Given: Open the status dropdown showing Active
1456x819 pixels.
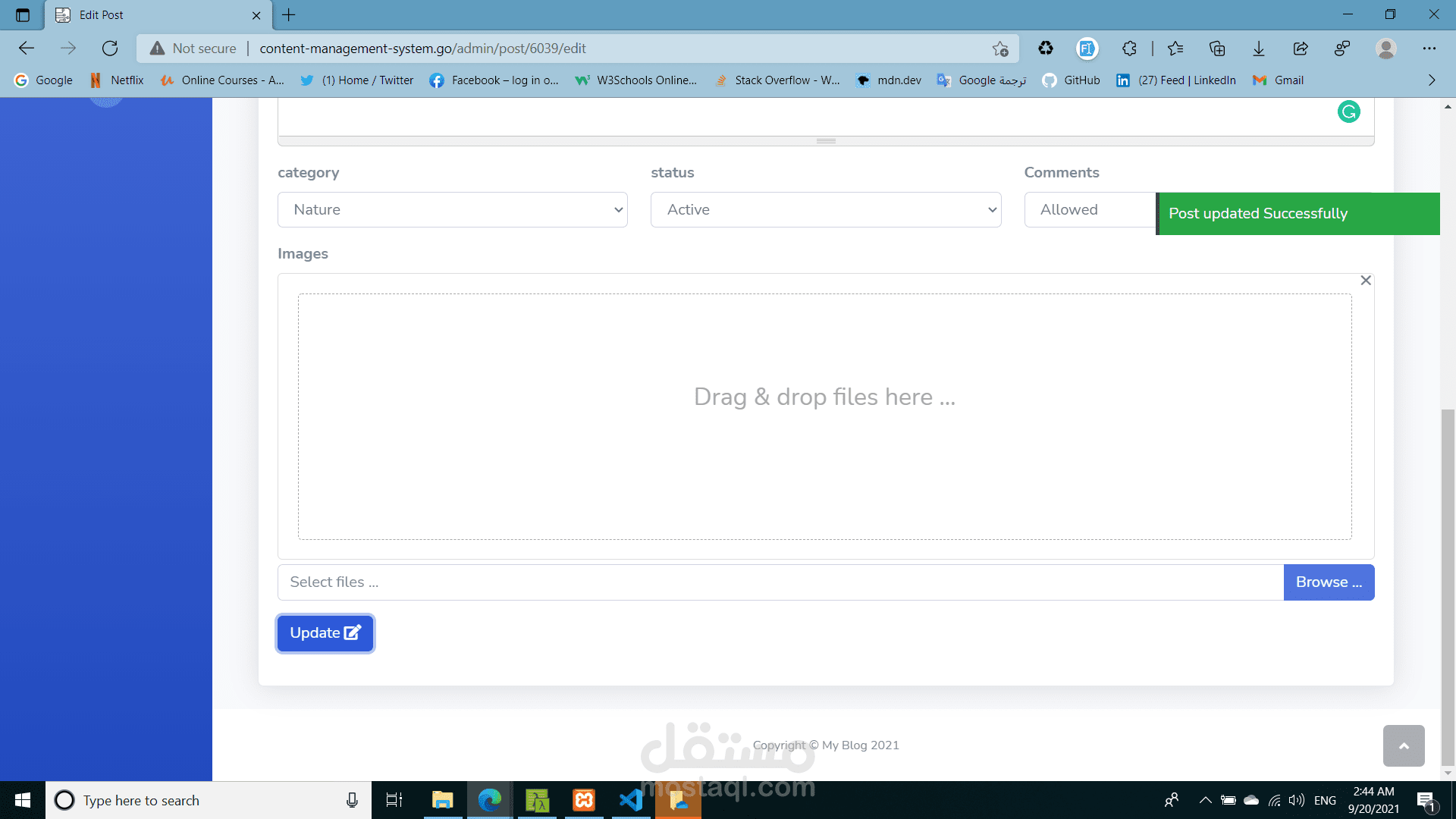Looking at the screenshot, I should [x=825, y=209].
